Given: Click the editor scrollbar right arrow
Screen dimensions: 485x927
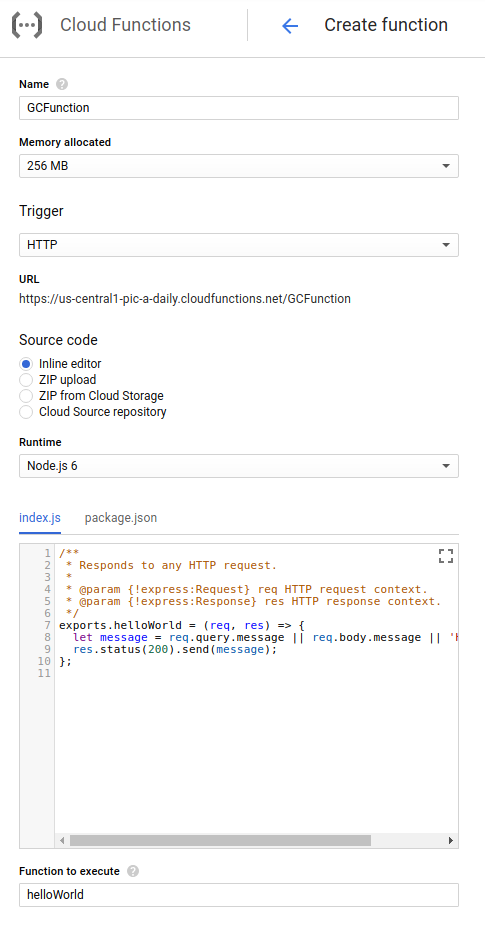Looking at the screenshot, I should [x=451, y=840].
